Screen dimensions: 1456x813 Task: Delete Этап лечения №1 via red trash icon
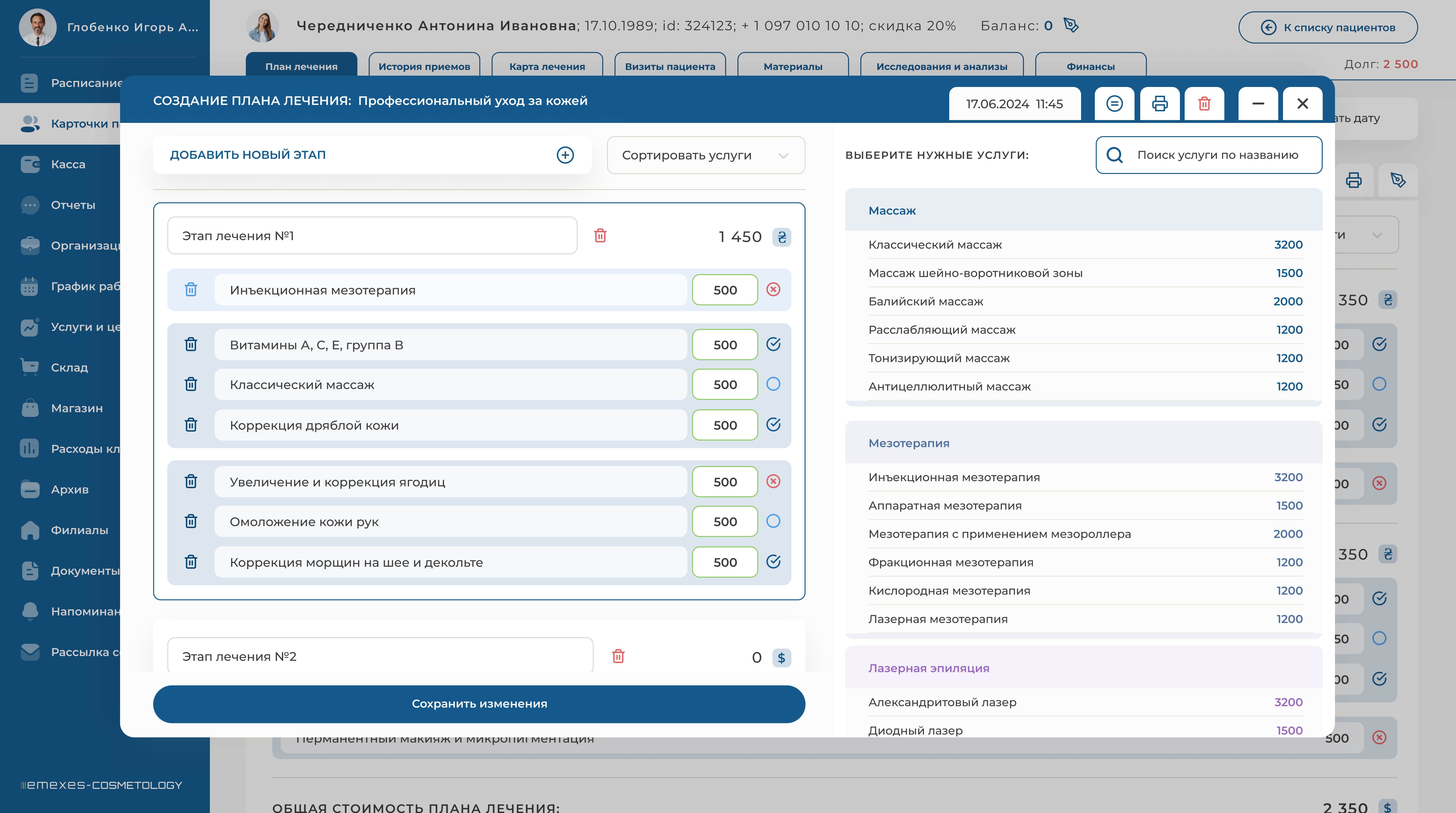(x=600, y=236)
